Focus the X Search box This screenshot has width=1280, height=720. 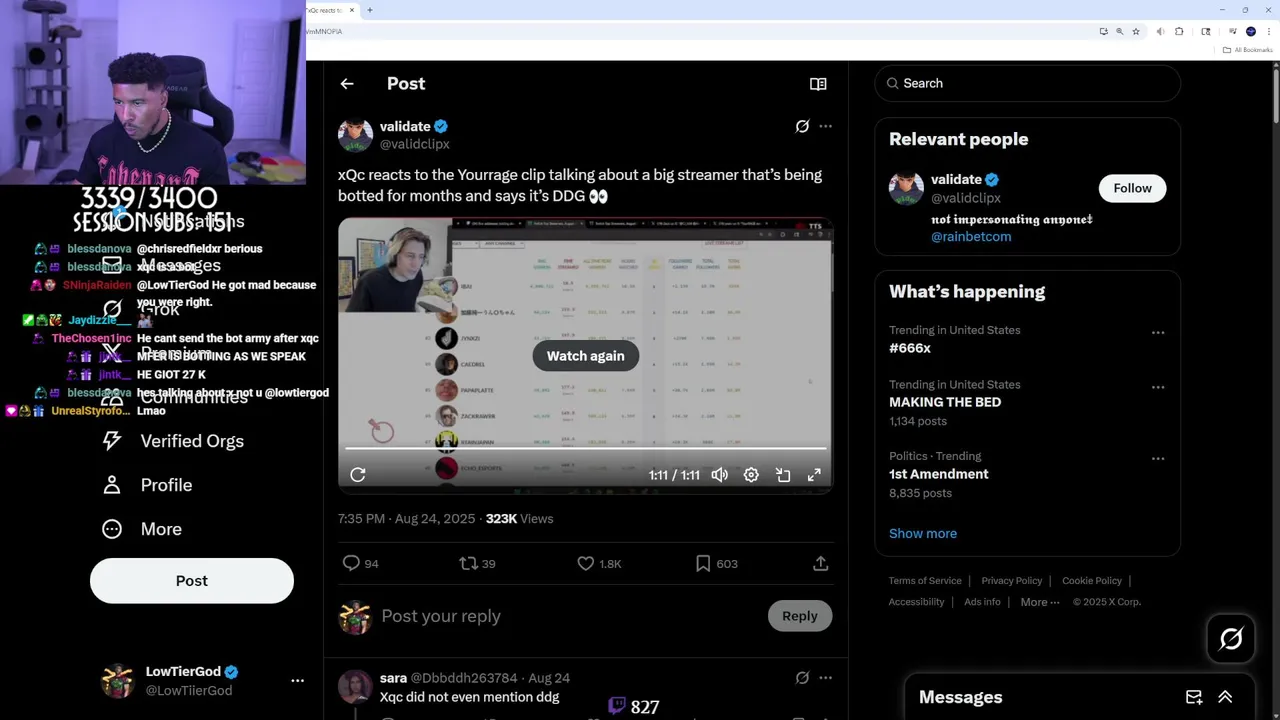(1027, 83)
